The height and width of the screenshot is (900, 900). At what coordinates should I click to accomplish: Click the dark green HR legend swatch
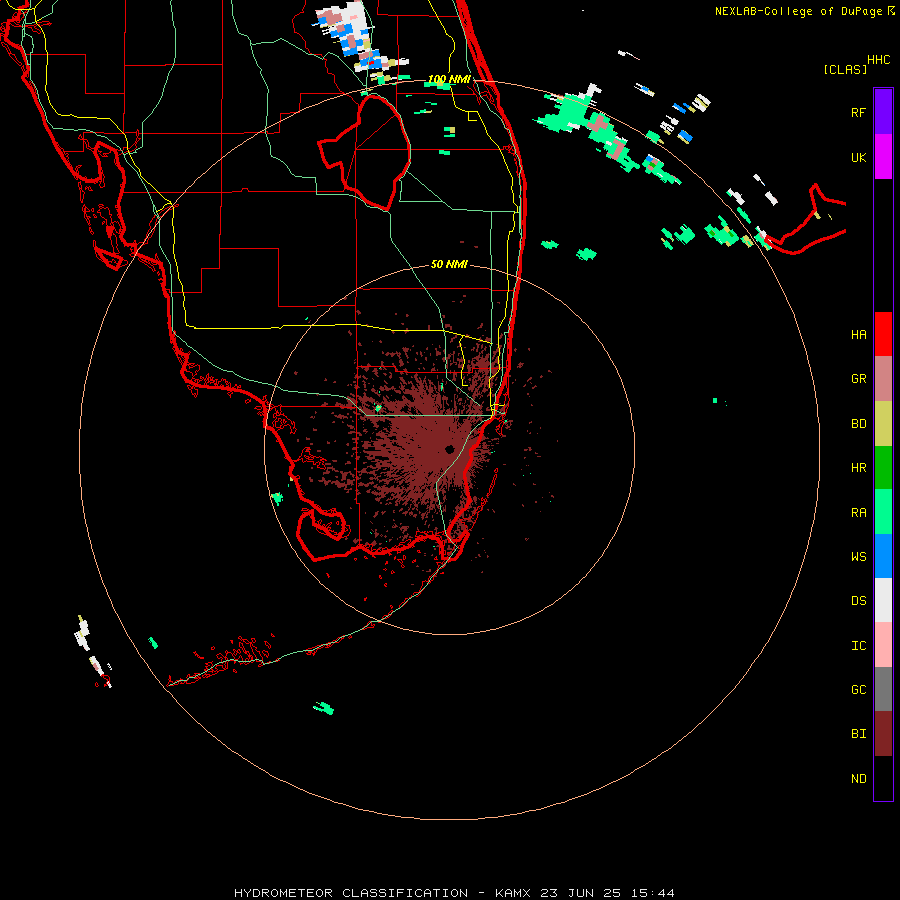pyautogui.click(x=883, y=468)
